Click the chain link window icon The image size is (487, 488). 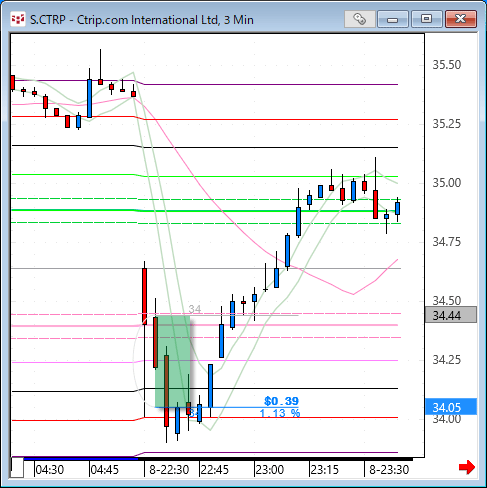click(x=360, y=19)
